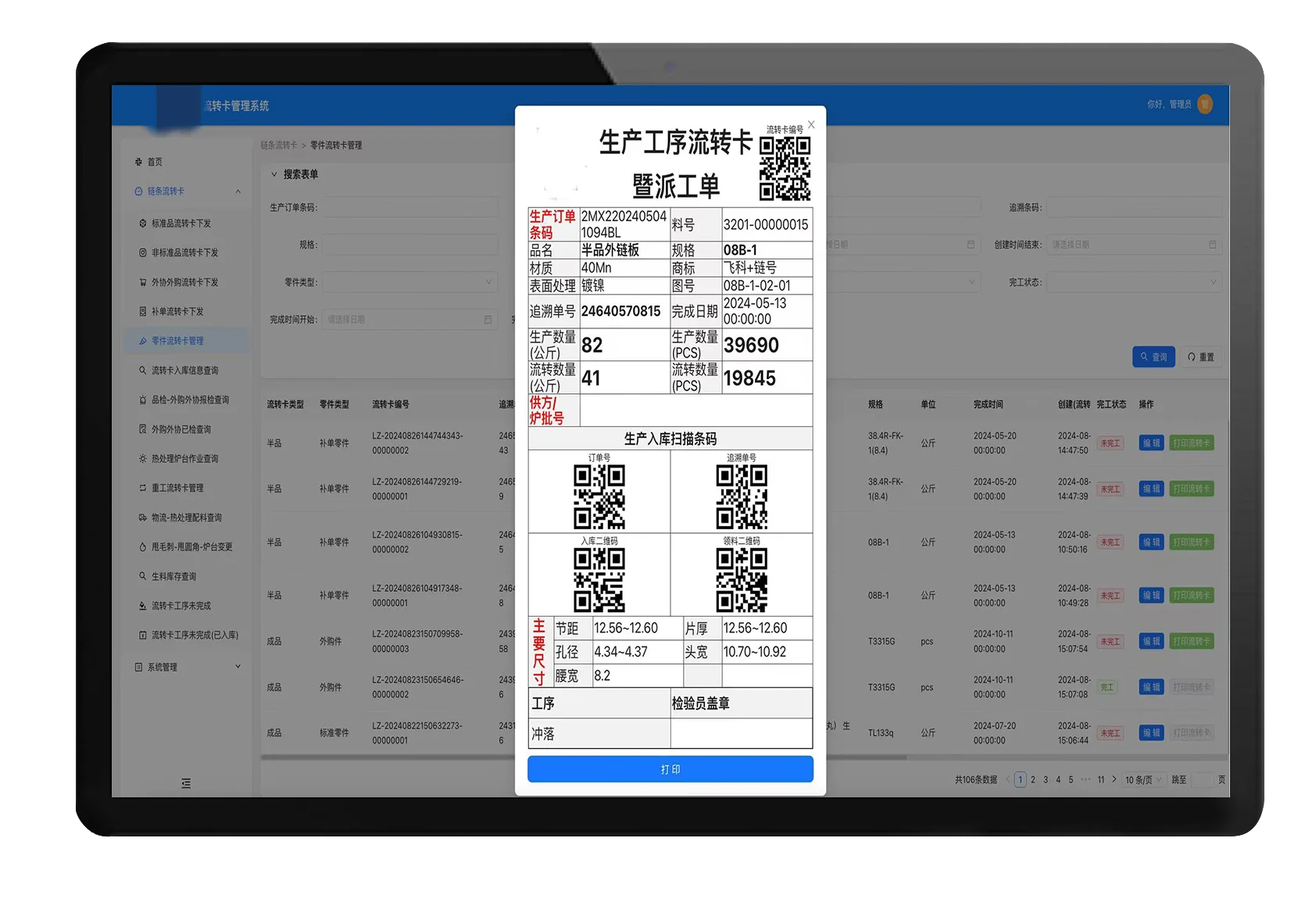Viewport: 1316px width, 899px height.
Task: Click the table horizontal scrollbar
Action: [x=584, y=758]
